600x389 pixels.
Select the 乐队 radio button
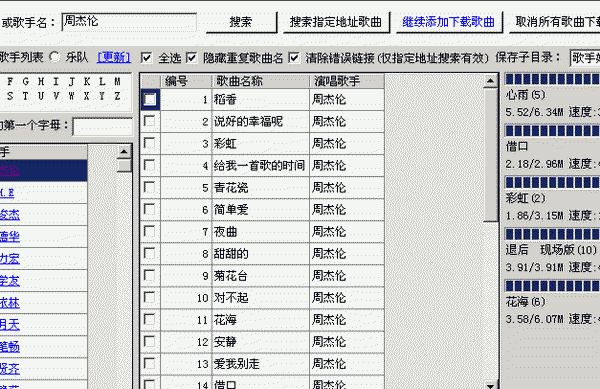[55, 57]
